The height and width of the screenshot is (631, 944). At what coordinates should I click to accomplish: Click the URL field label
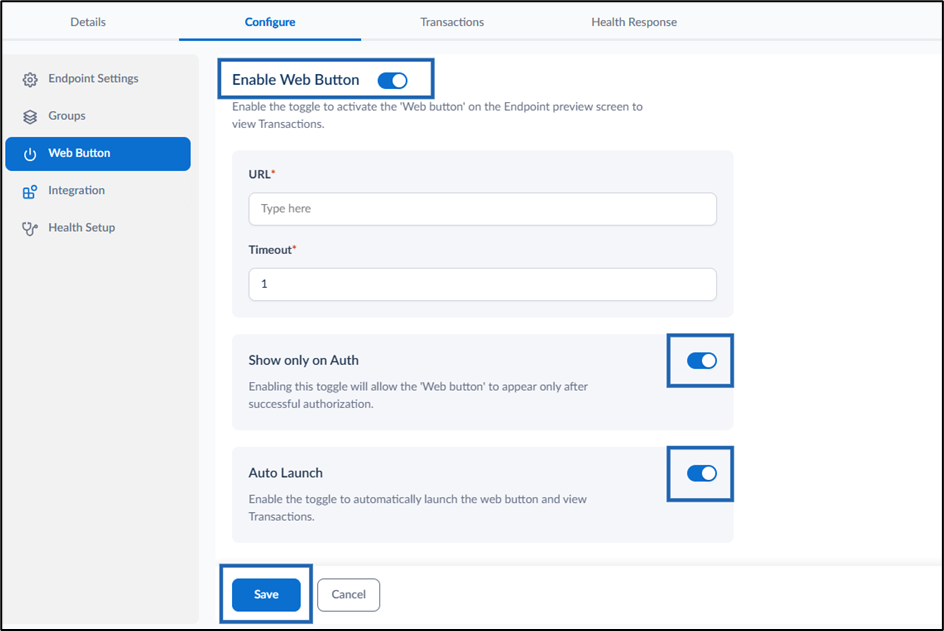pos(260,174)
